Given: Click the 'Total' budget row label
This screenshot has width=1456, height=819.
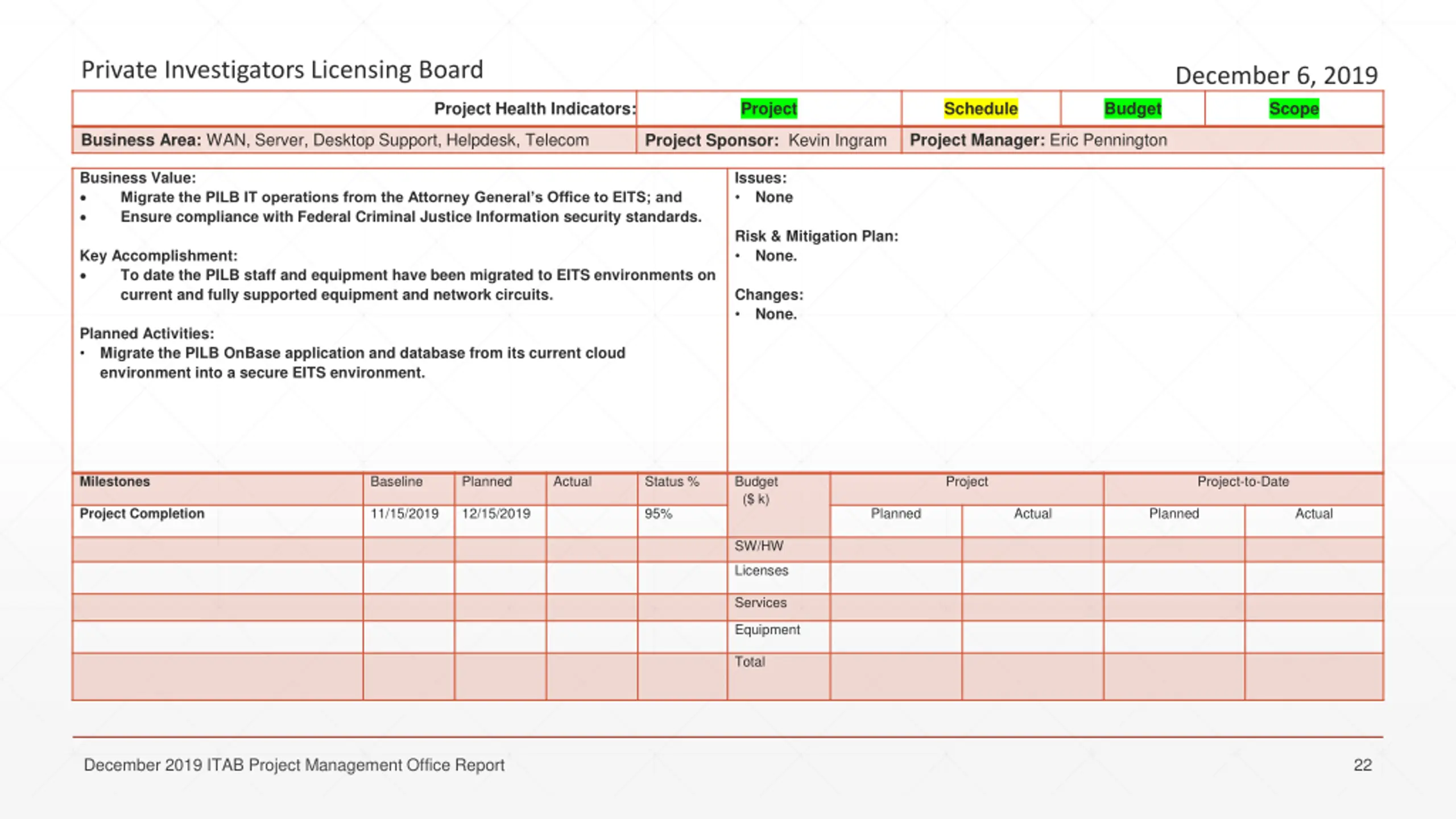Looking at the screenshot, I should click(750, 661).
